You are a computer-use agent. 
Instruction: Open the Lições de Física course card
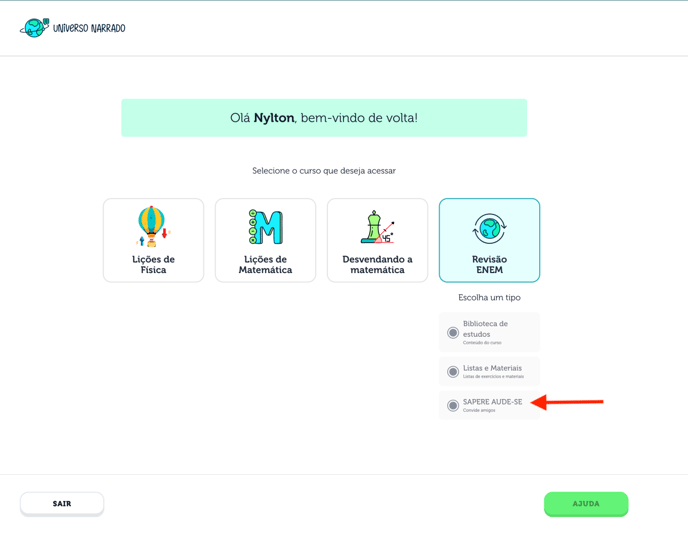153,264
